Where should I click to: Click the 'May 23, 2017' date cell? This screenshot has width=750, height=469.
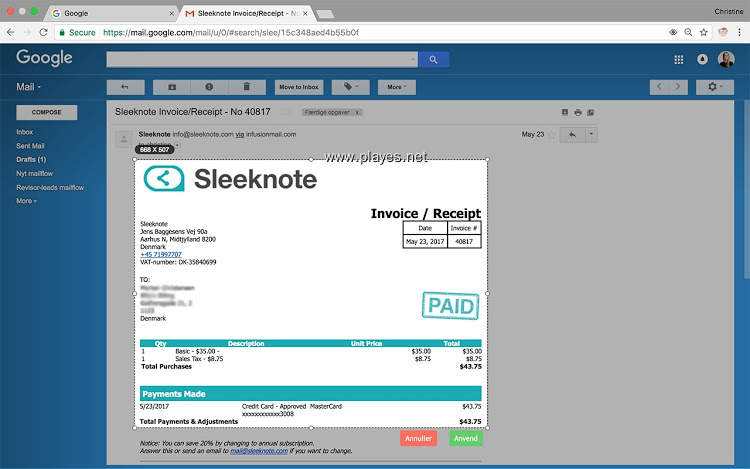pyautogui.click(x=425, y=241)
